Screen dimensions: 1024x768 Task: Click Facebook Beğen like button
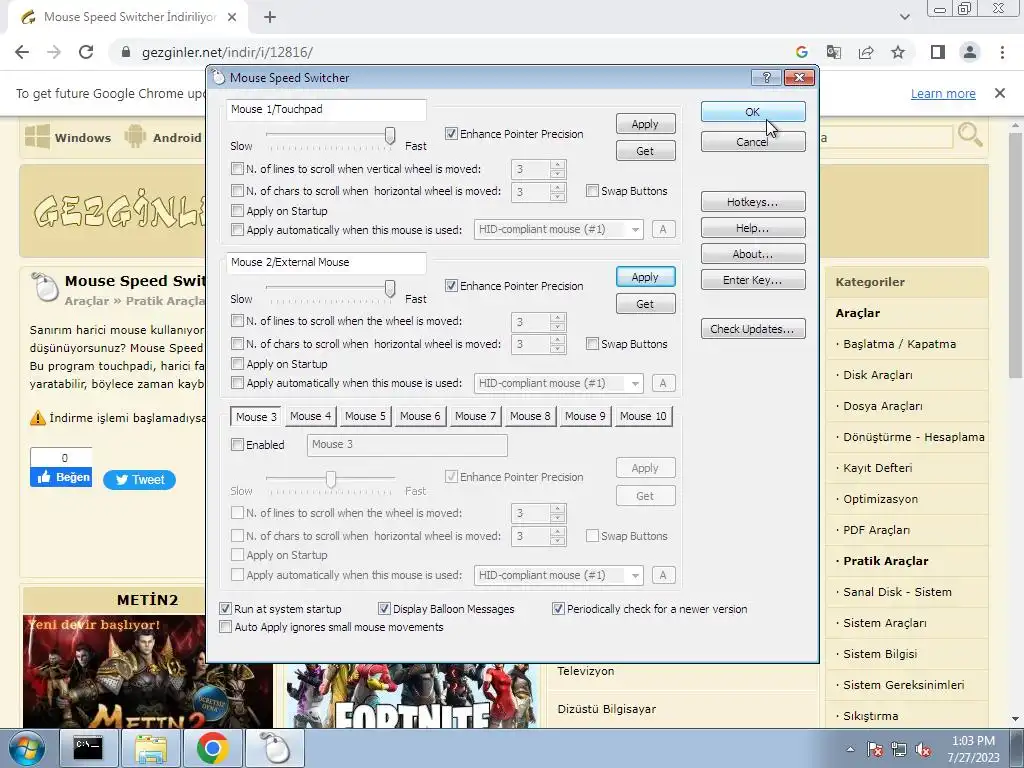(61, 477)
